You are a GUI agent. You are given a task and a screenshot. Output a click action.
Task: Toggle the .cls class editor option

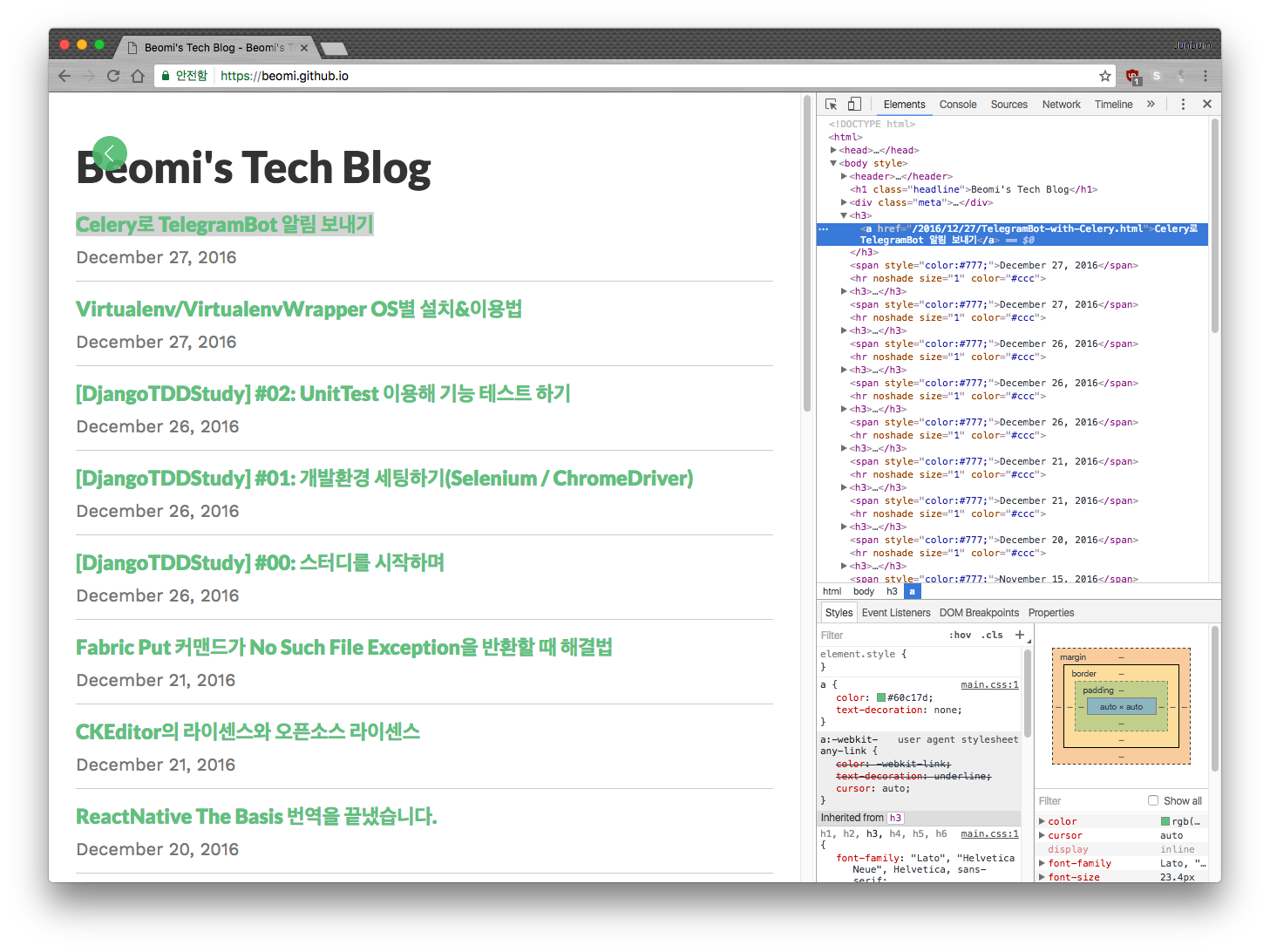pos(993,636)
